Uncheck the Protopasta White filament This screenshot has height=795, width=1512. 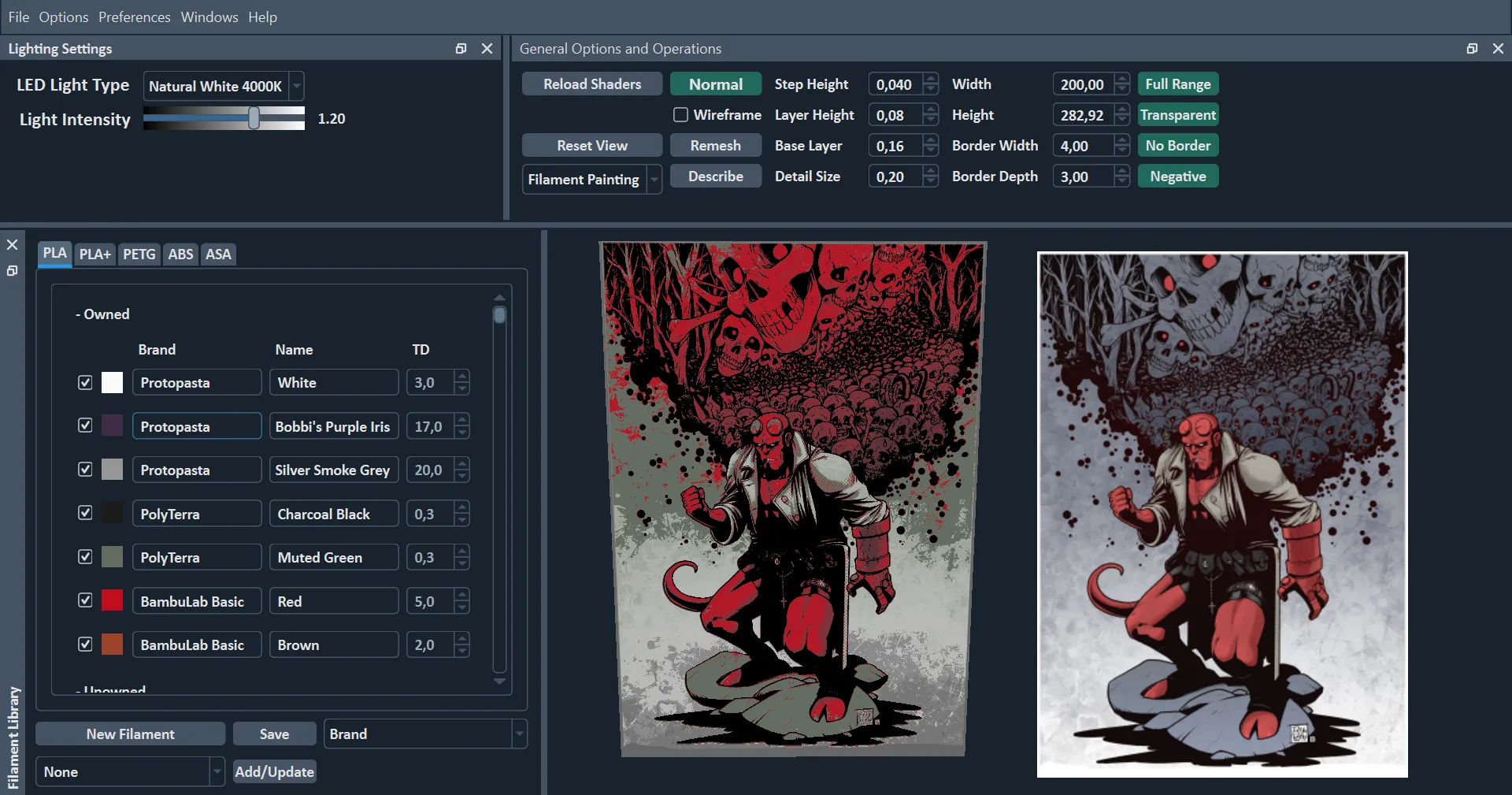coord(85,382)
